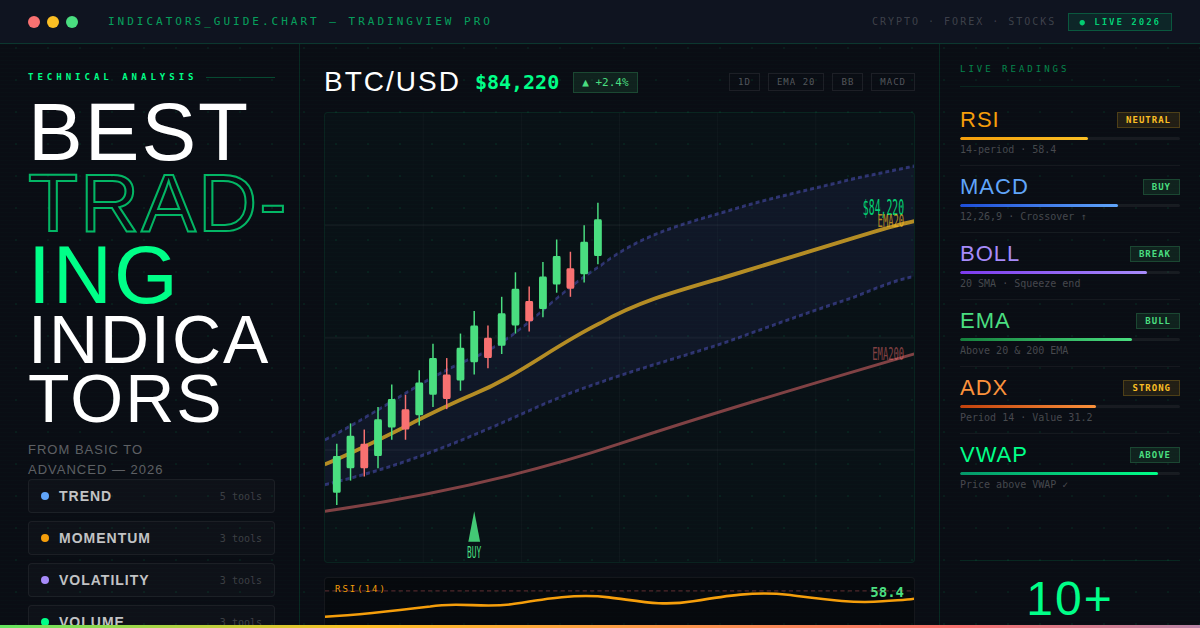Viewport: 1200px width, 628px height.
Task: Click the INDICATORS_GUIDE.CHART window title
Action: click(x=300, y=21)
